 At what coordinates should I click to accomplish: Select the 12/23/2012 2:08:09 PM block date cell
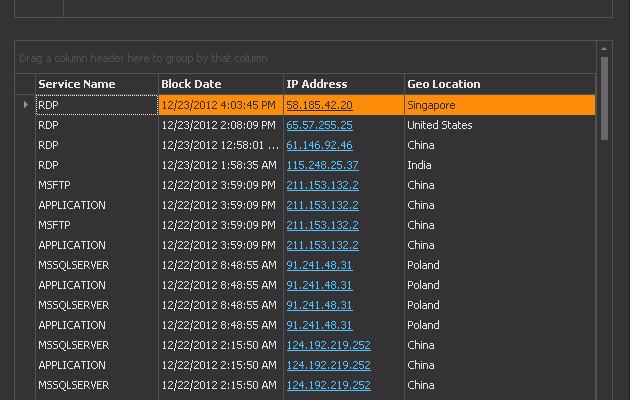click(219, 125)
